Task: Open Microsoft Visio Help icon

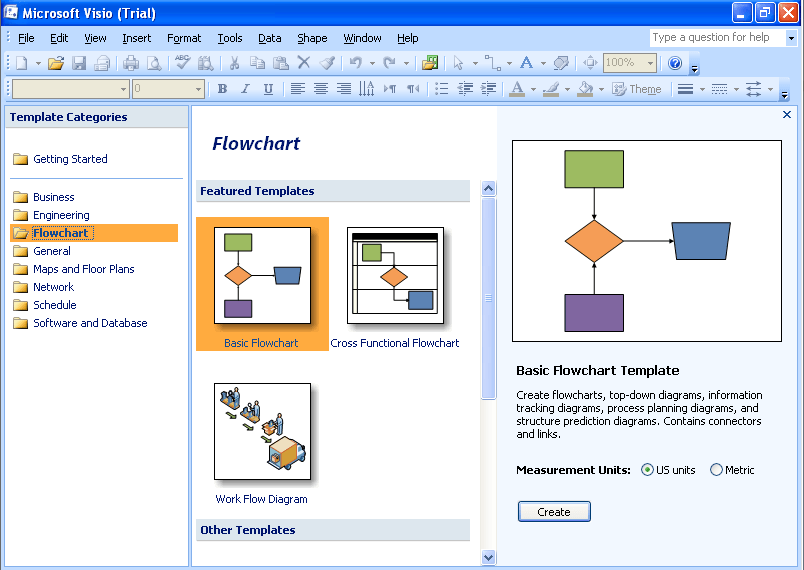Action: [x=674, y=63]
